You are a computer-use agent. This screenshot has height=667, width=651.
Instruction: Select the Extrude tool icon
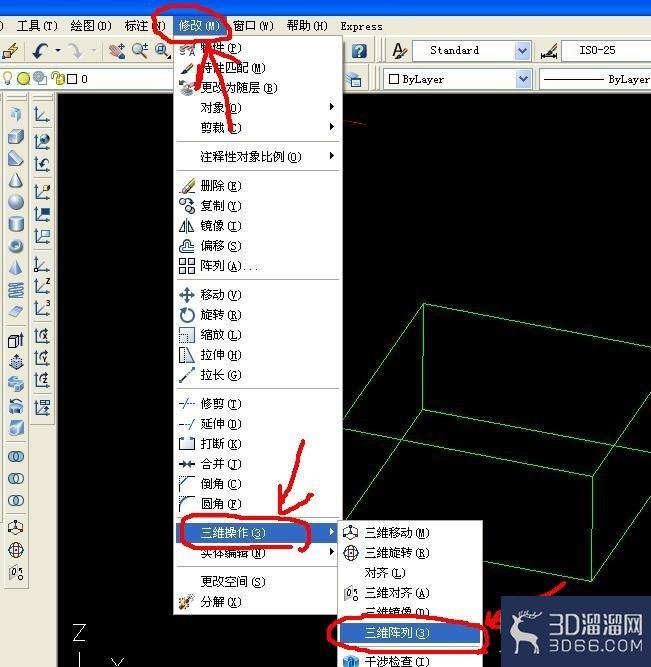pos(16,341)
